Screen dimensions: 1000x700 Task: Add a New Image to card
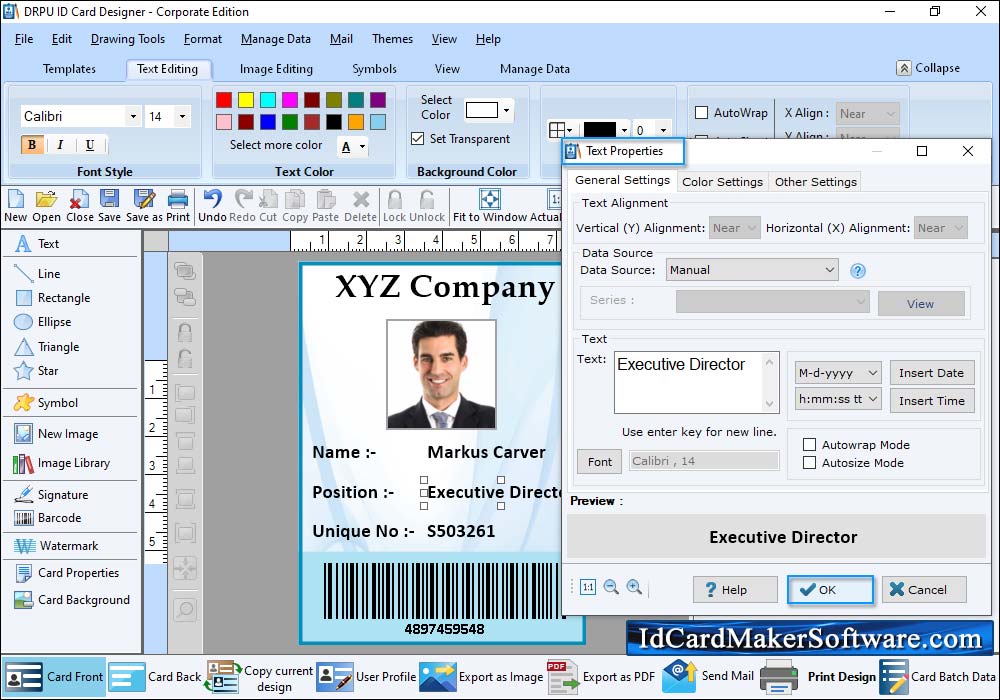[x=56, y=434]
